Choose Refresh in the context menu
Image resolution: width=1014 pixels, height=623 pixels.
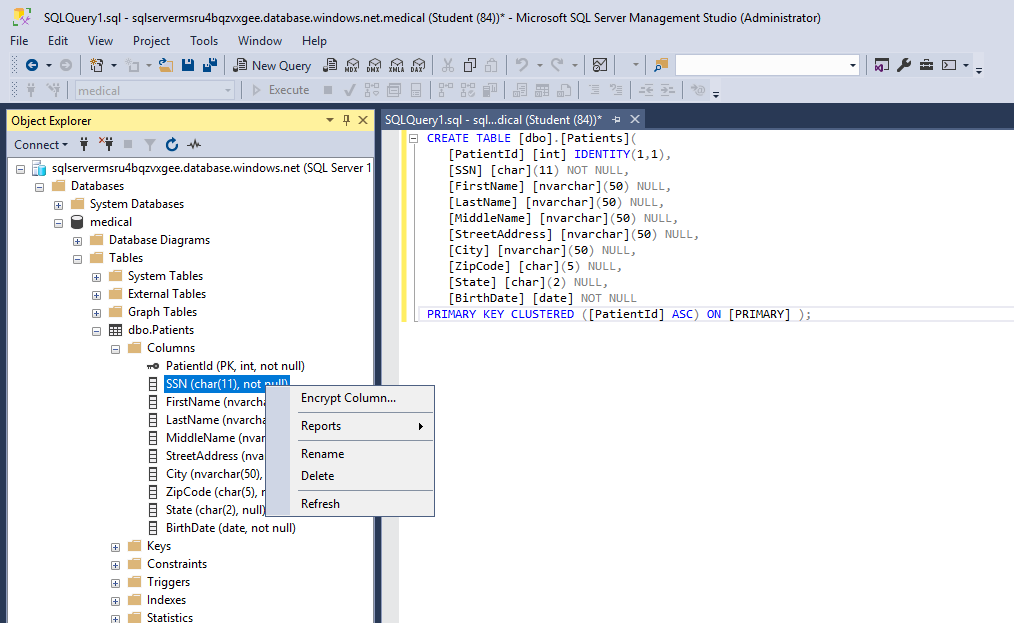coord(350,503)
